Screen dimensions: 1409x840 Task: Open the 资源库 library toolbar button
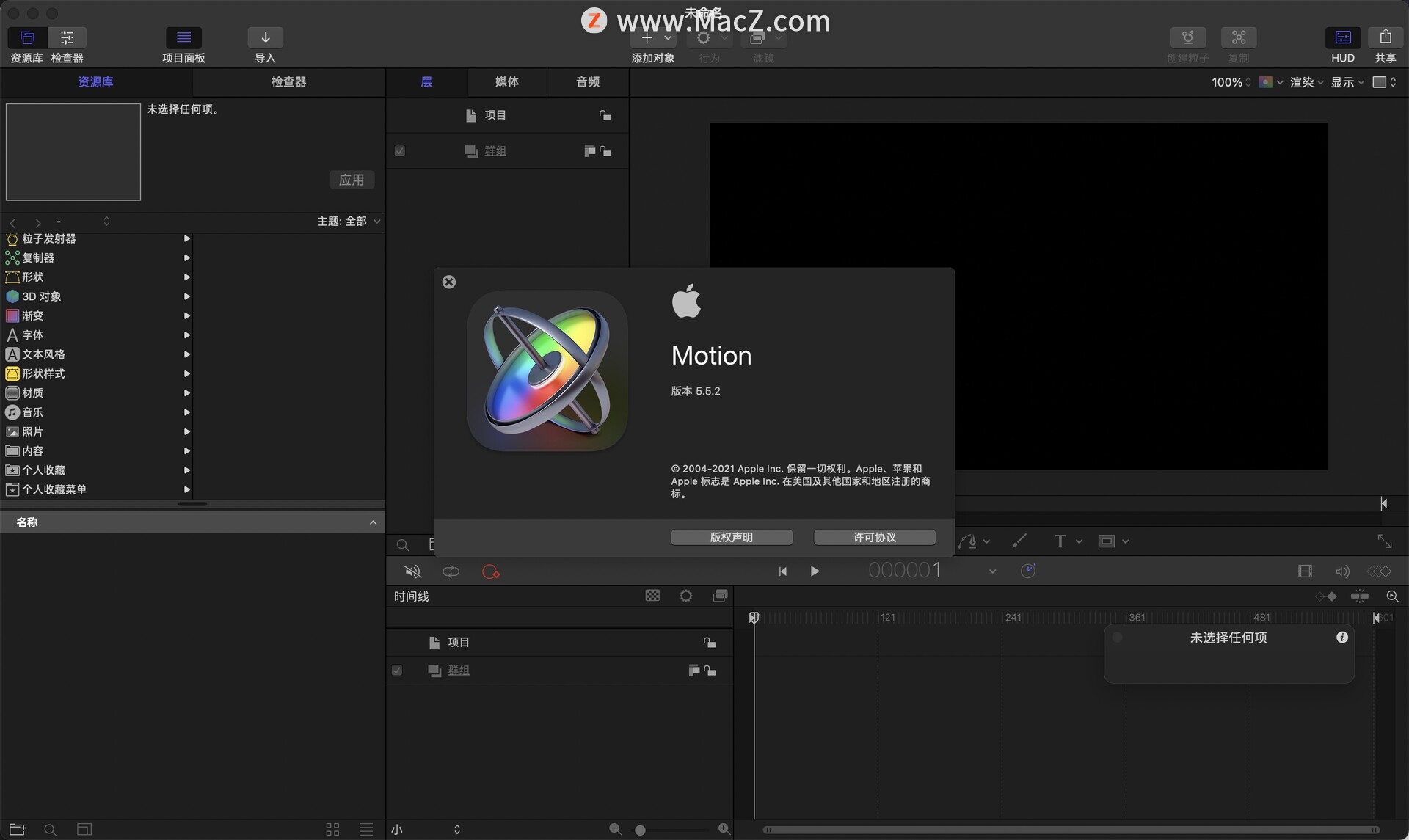point(27,37)
